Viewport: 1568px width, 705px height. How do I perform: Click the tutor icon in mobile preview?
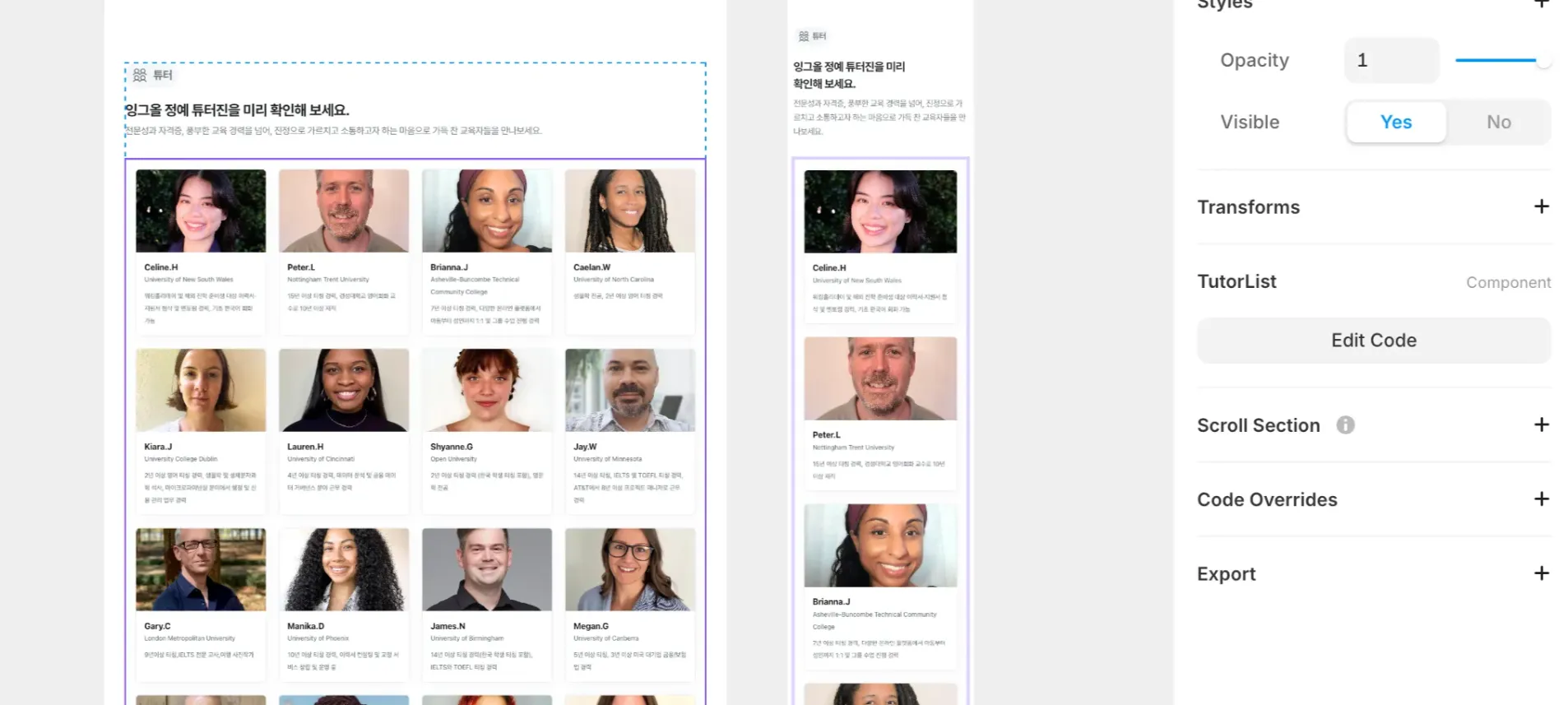click(x=804, y=36)
